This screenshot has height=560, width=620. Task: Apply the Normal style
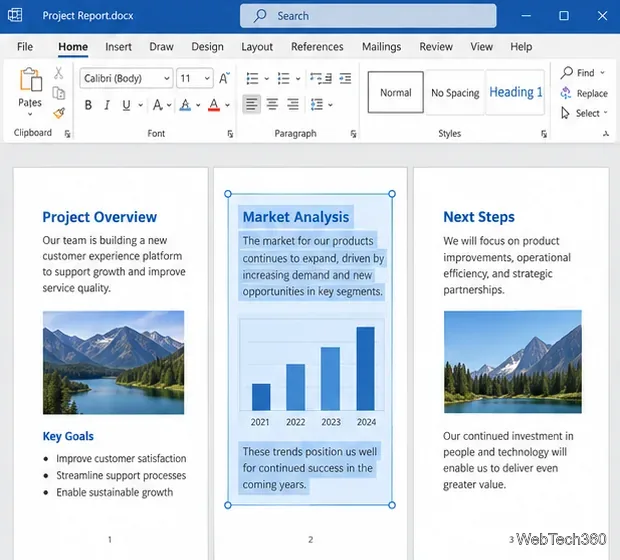(x=395, y=93)
